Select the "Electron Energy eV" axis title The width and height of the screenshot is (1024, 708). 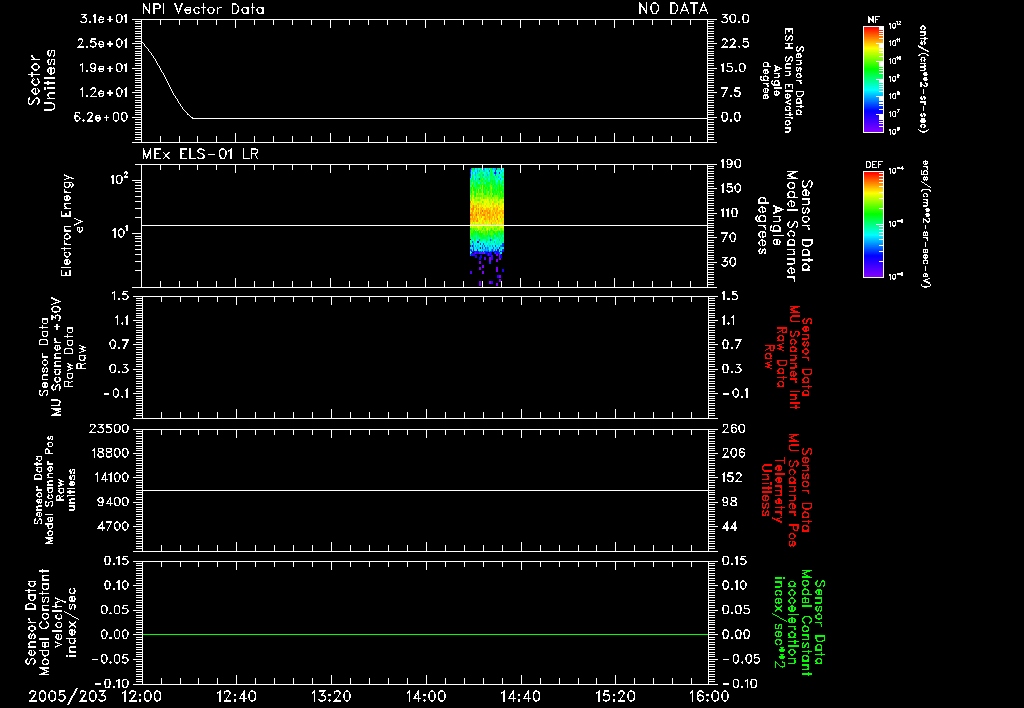click(72, 225)
